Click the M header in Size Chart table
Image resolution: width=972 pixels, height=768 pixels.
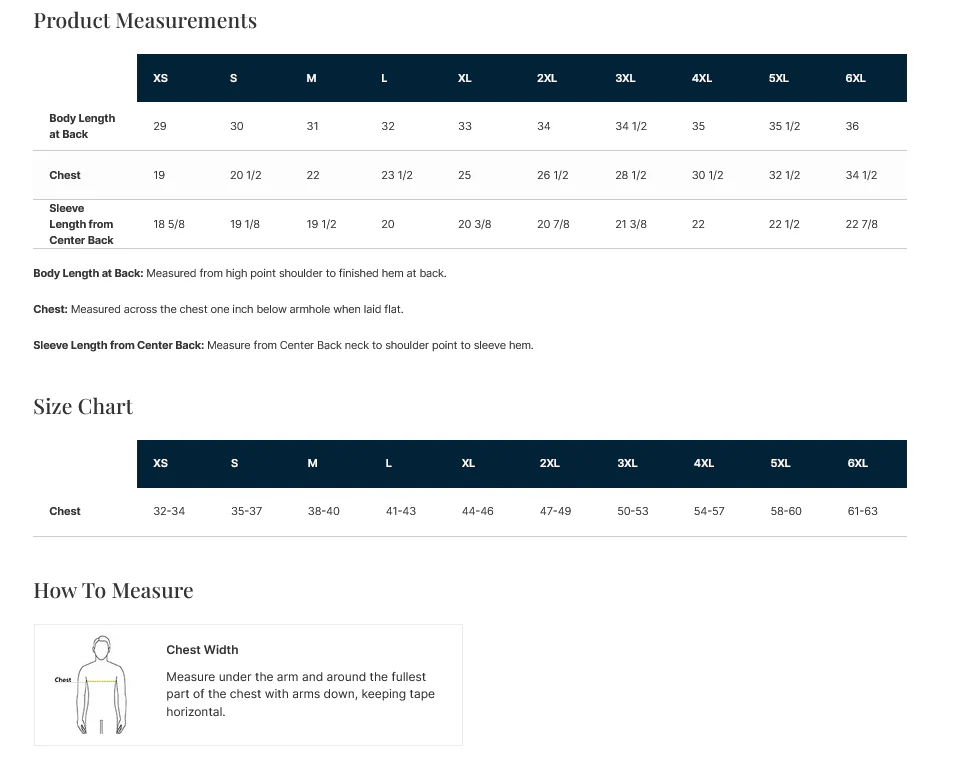pos(312,463)
